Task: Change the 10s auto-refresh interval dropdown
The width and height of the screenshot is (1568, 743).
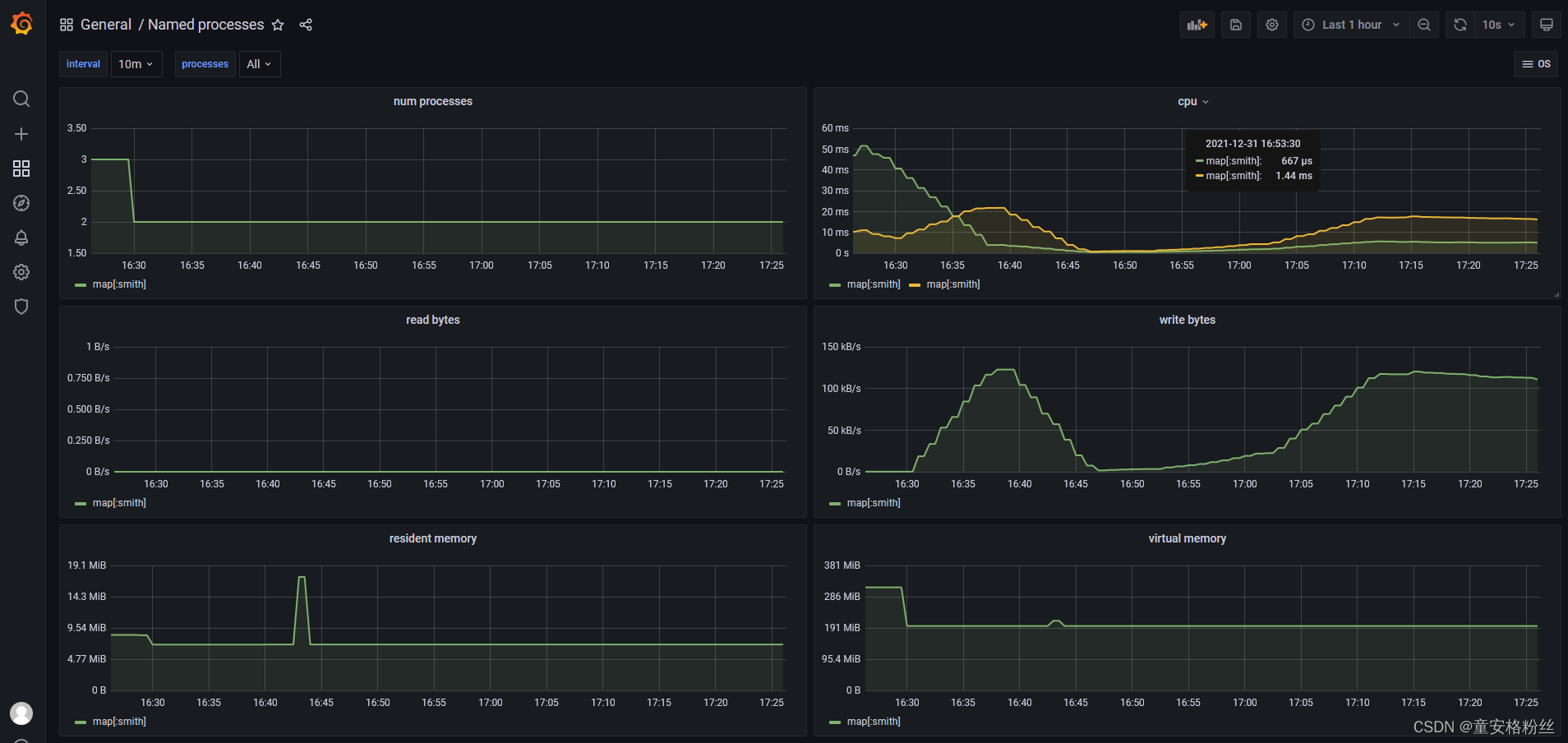Action: [1497, 24]
